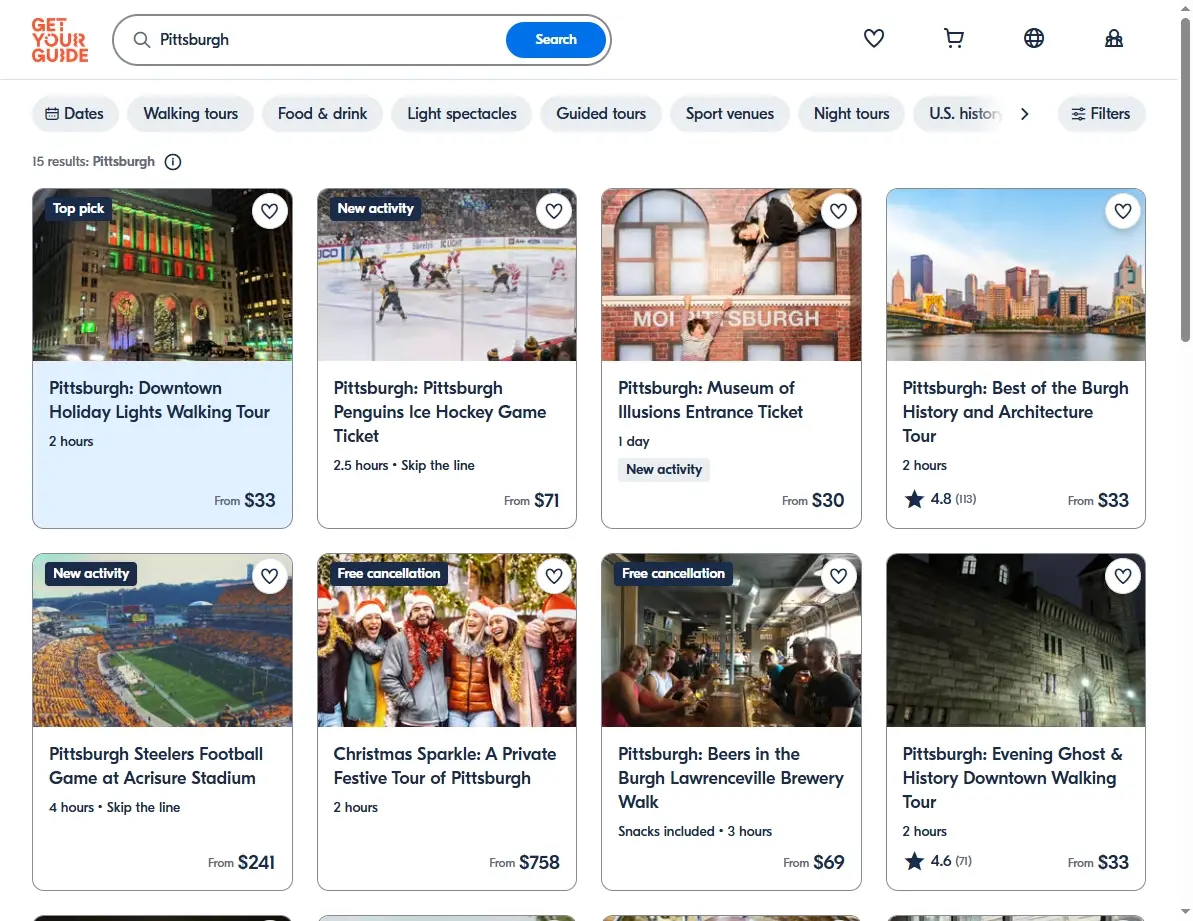This screenshot has height=921, width=1193.
Task: Click the info icon next to 15 results
Action: pyautogui.click(x=173, y=162)
